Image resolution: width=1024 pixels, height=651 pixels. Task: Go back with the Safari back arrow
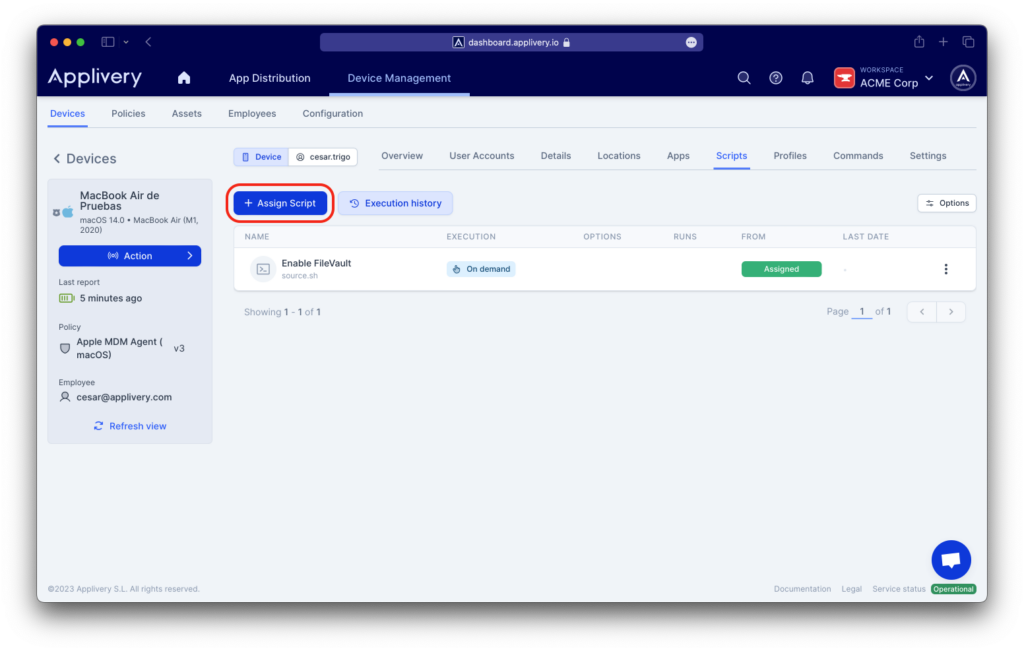149,42
